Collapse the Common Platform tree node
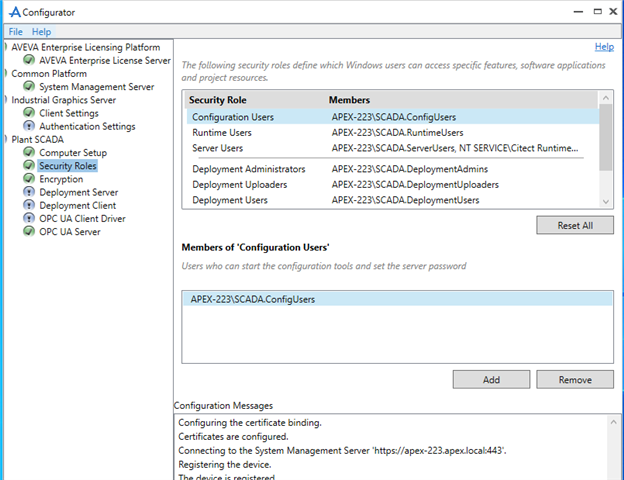Image resolution: width=624 pixels, height=480 pixels. tap(6, 73)
